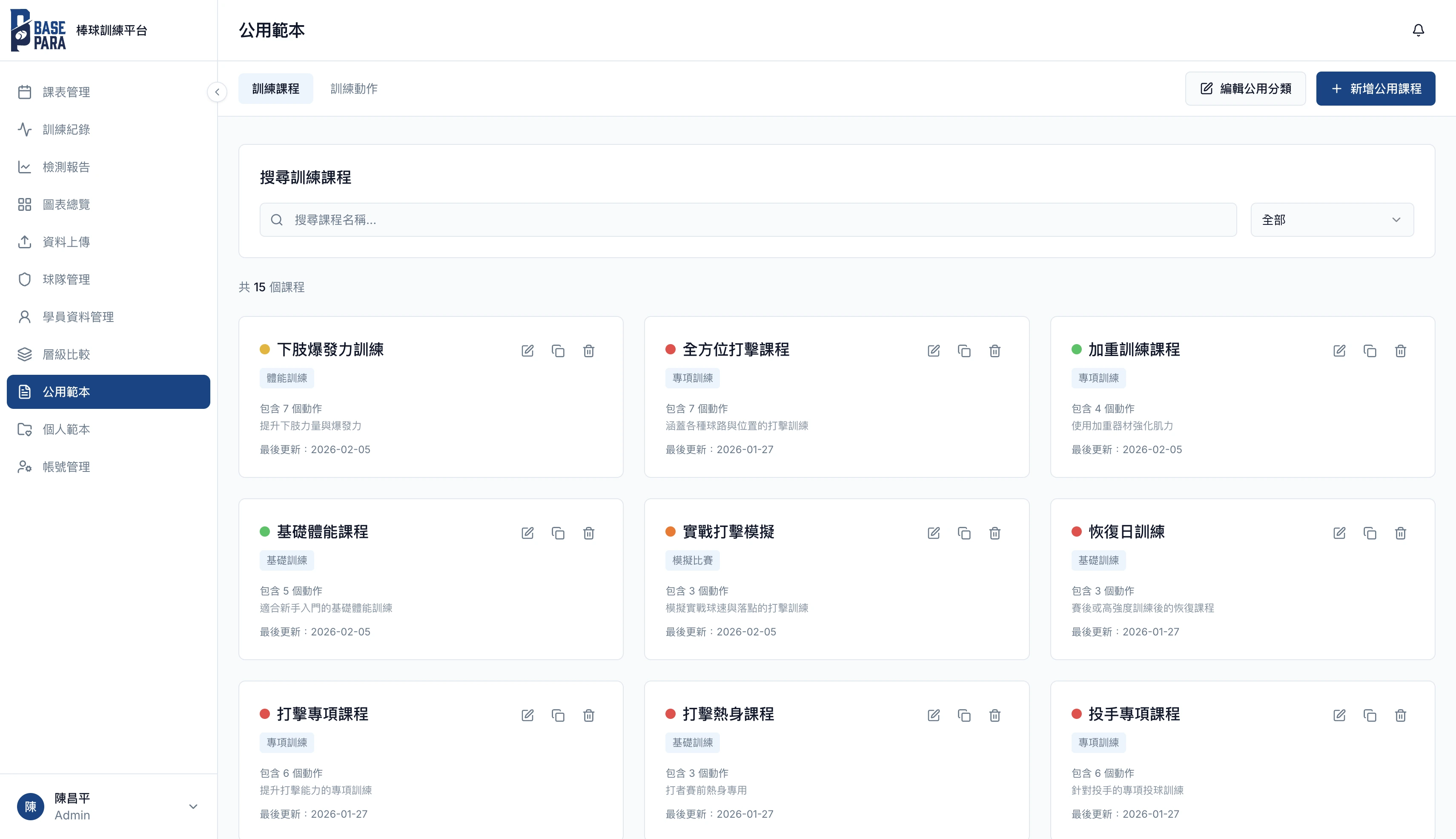The height and width of the screenshot is (839, 1456).
Task: Open the 基礎體能課程 course title
Action: [323, 531]
